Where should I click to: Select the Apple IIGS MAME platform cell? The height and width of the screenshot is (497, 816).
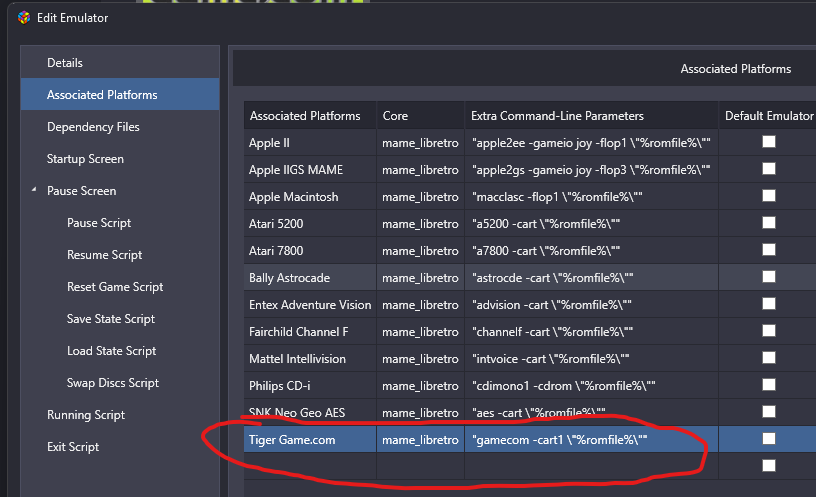click(310, 170)
